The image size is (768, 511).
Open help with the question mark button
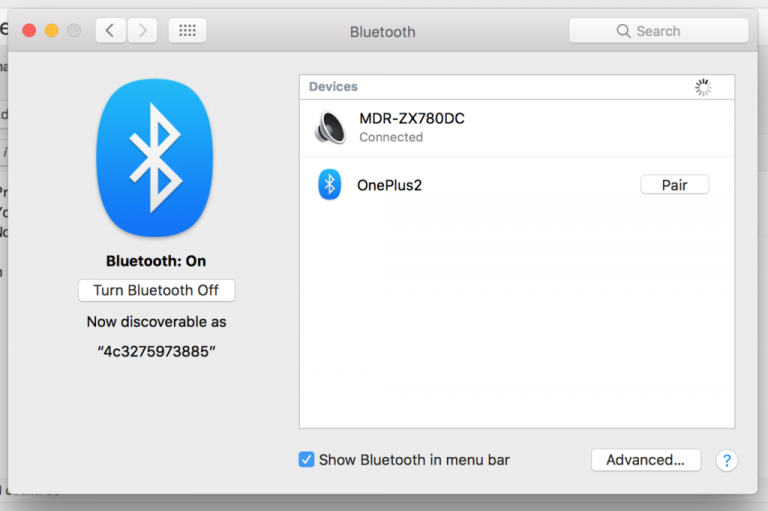click(x=727, y=460)
